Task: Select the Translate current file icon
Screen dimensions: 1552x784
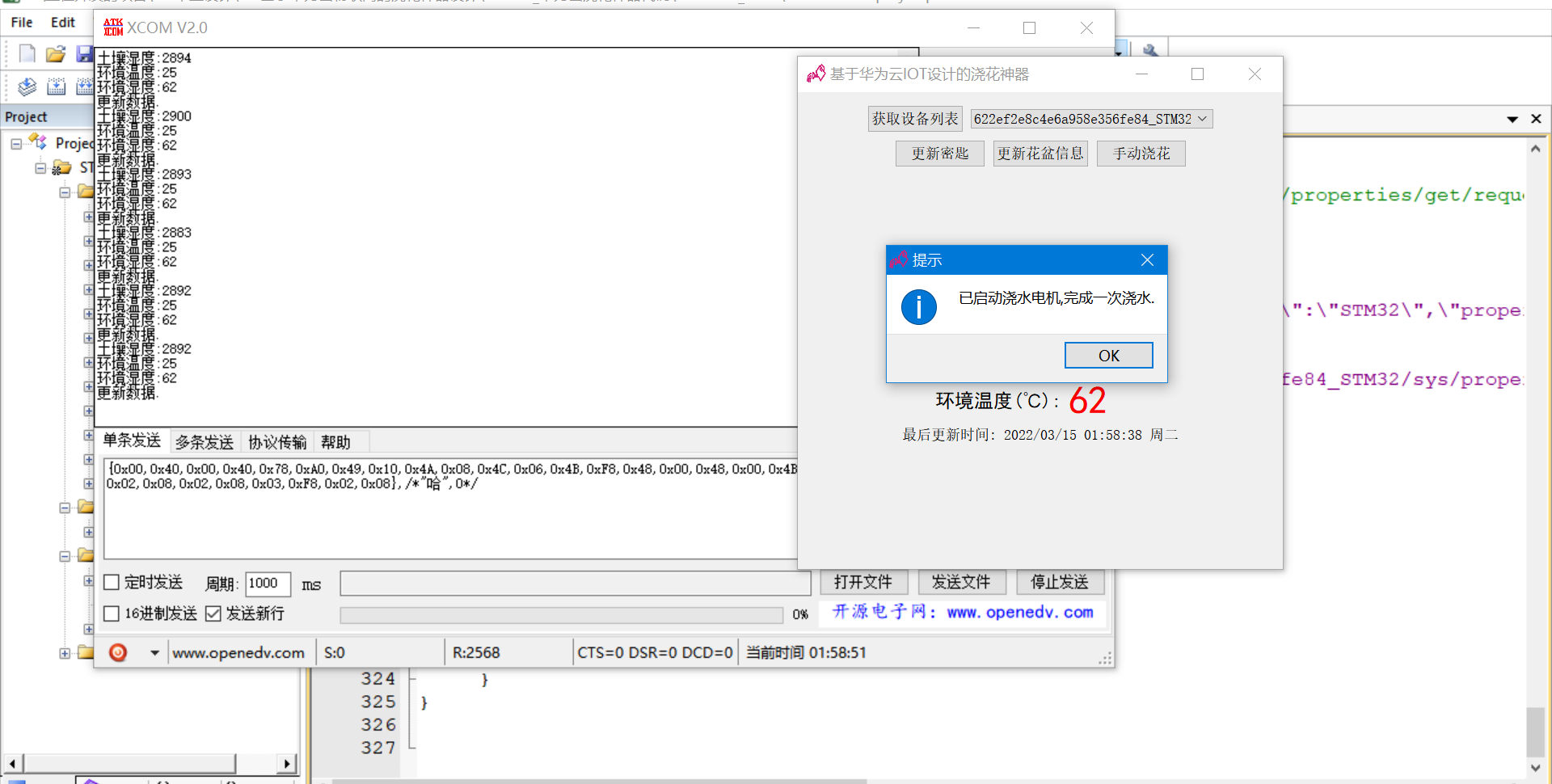Action: click(x=26, y=86)
